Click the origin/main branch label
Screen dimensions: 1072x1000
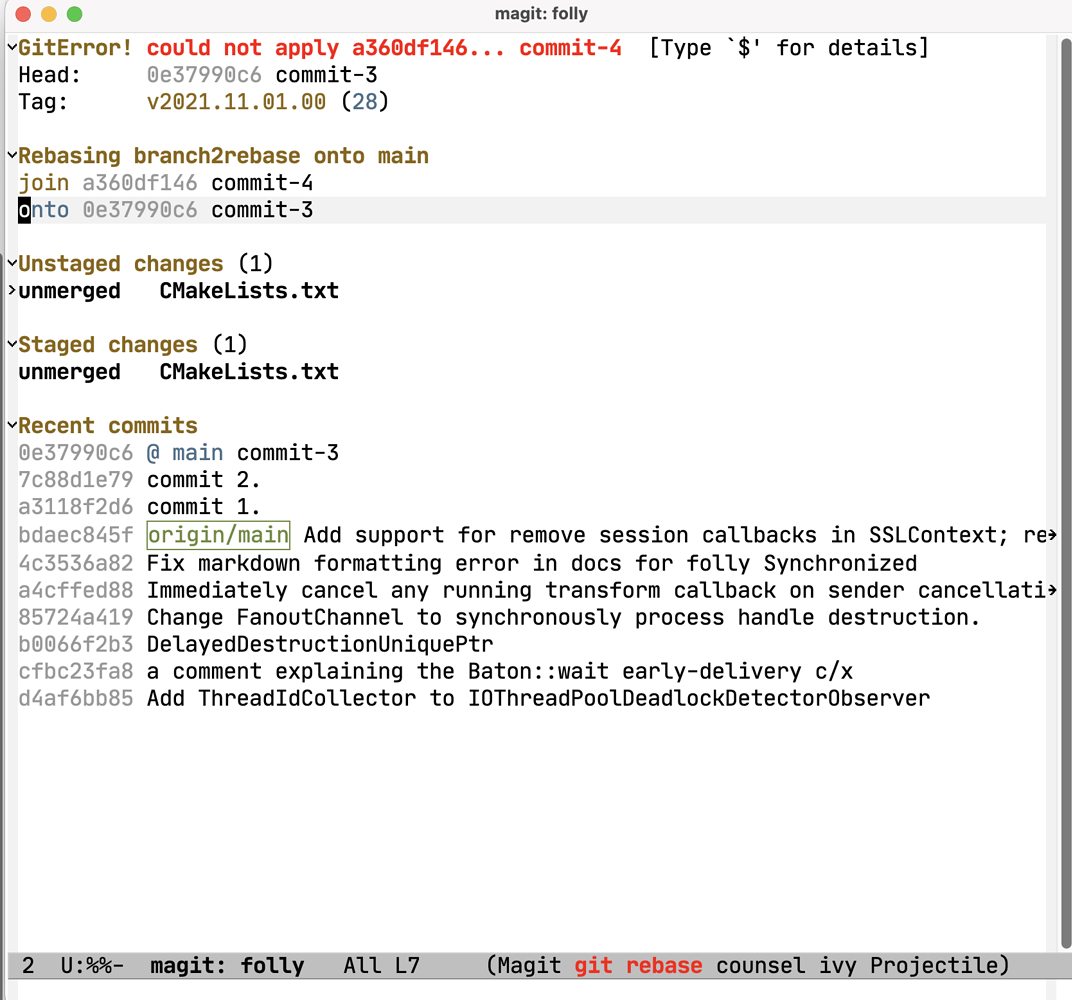[218, 535]
